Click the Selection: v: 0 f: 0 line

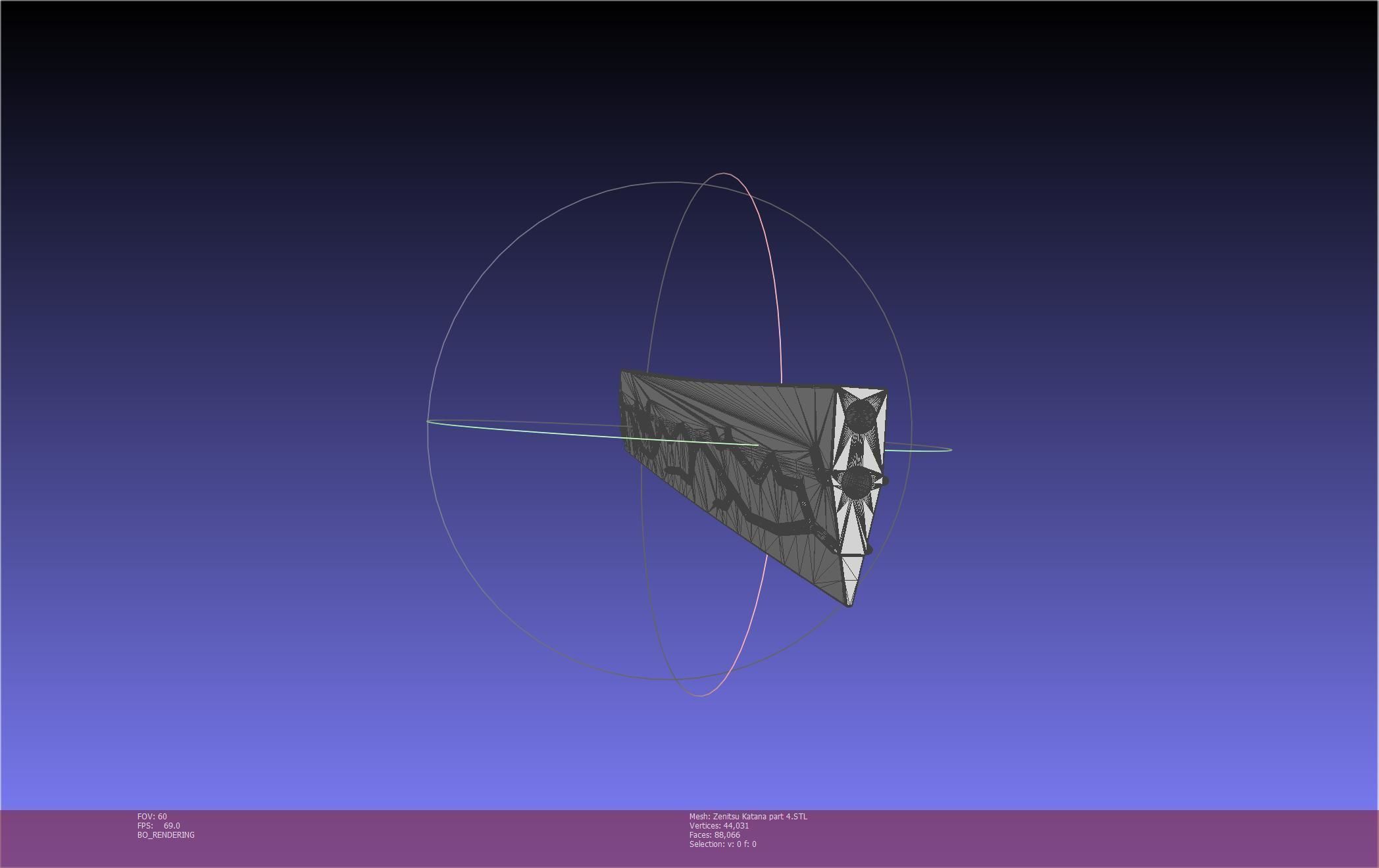(722, 844)
